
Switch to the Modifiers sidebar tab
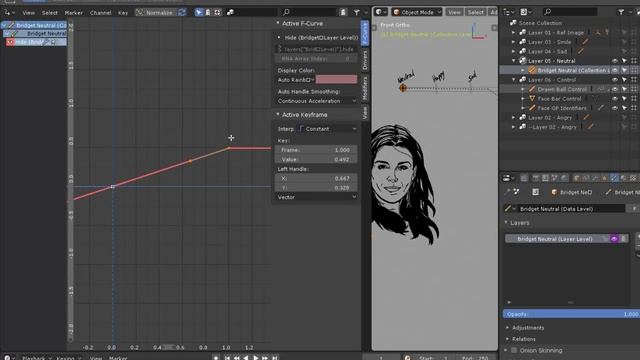point(365,88)
